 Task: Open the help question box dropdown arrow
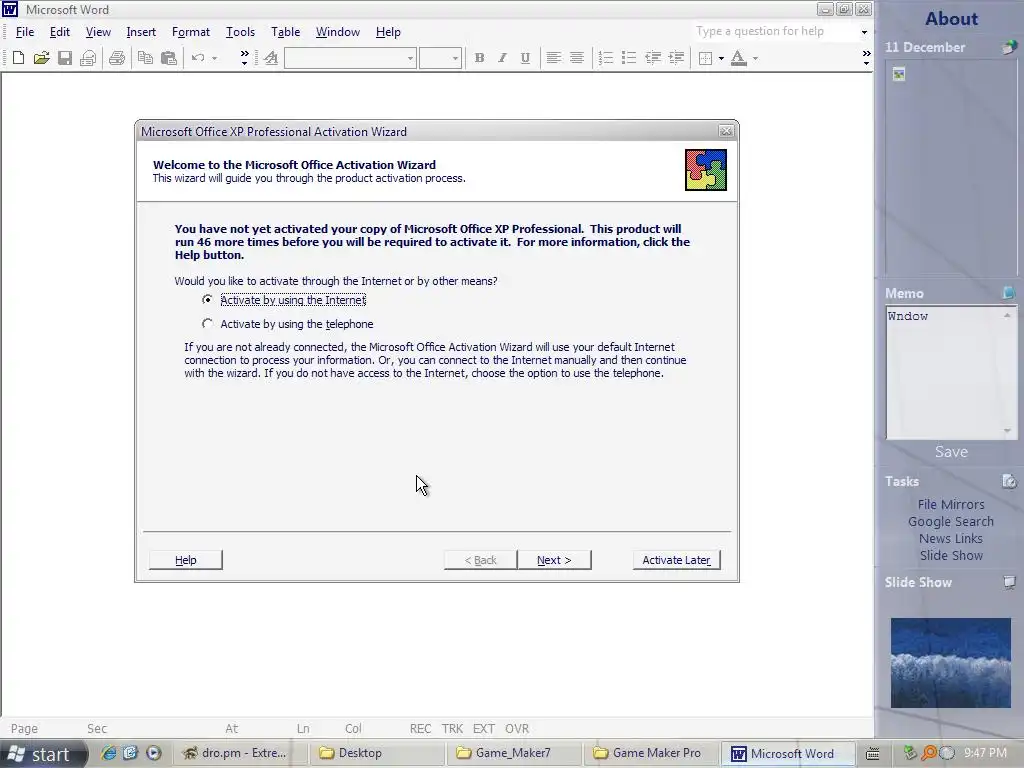pyautogui.click(x=864, y=32)
